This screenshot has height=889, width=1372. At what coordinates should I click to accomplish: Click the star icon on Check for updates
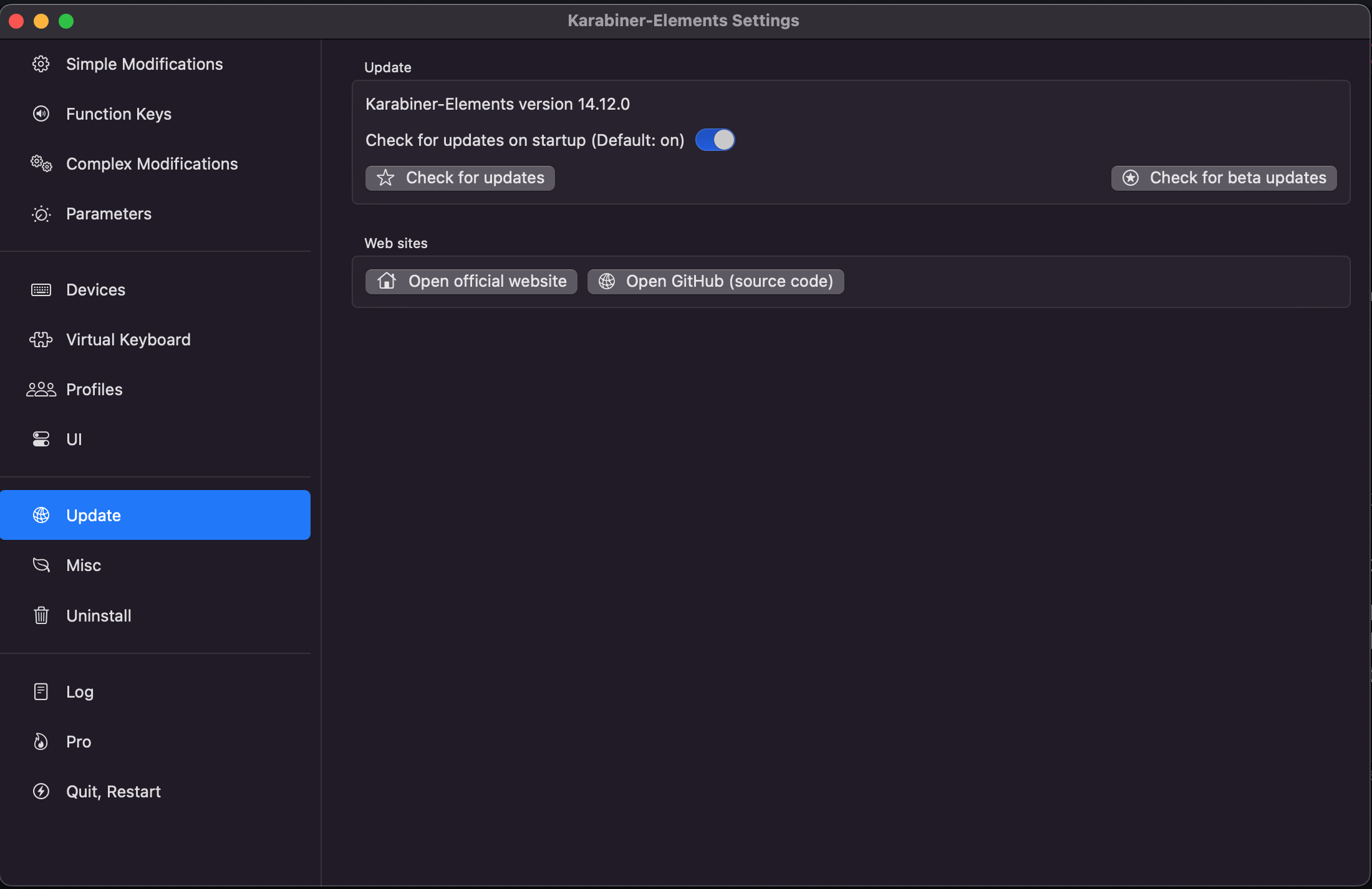pos(386,178)
